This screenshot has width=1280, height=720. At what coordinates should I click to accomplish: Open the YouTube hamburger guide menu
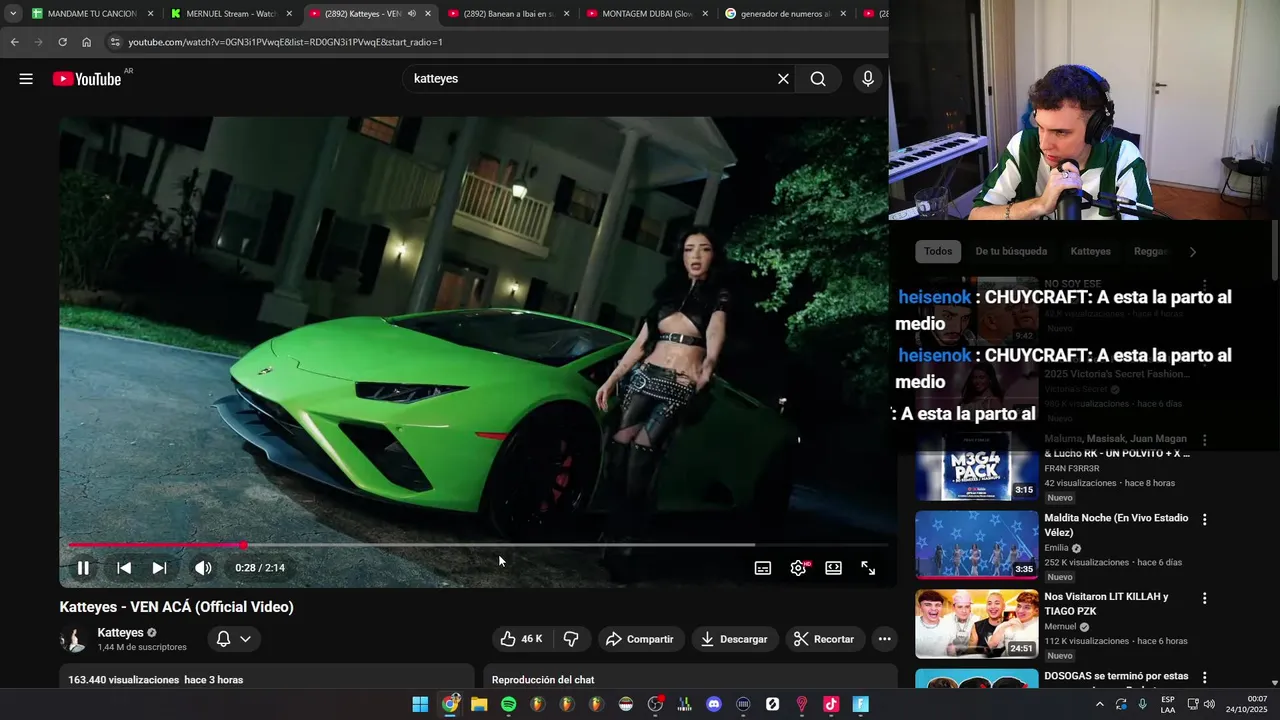(26, 79)
